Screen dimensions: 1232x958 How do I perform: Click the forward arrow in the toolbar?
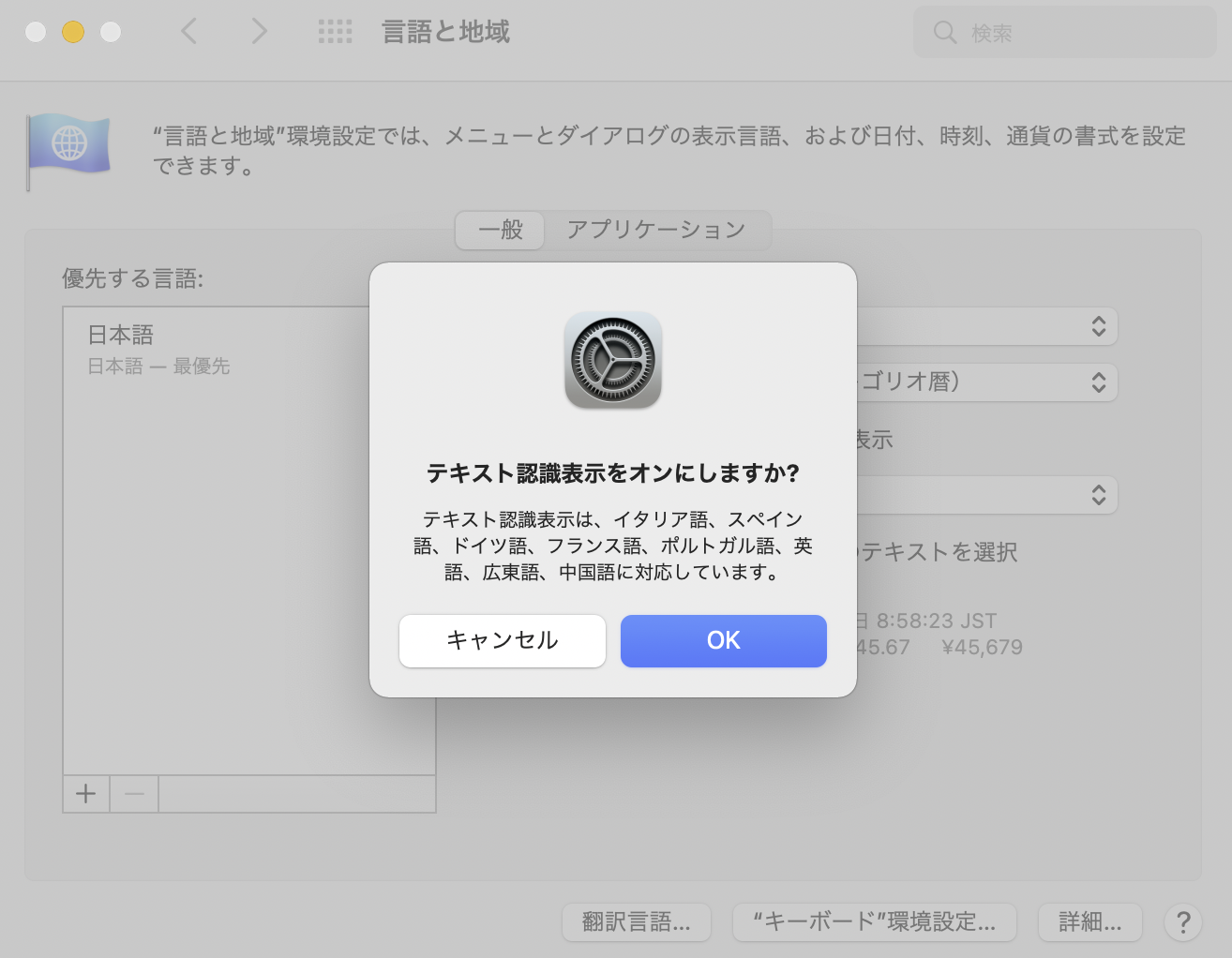(260, 32)
